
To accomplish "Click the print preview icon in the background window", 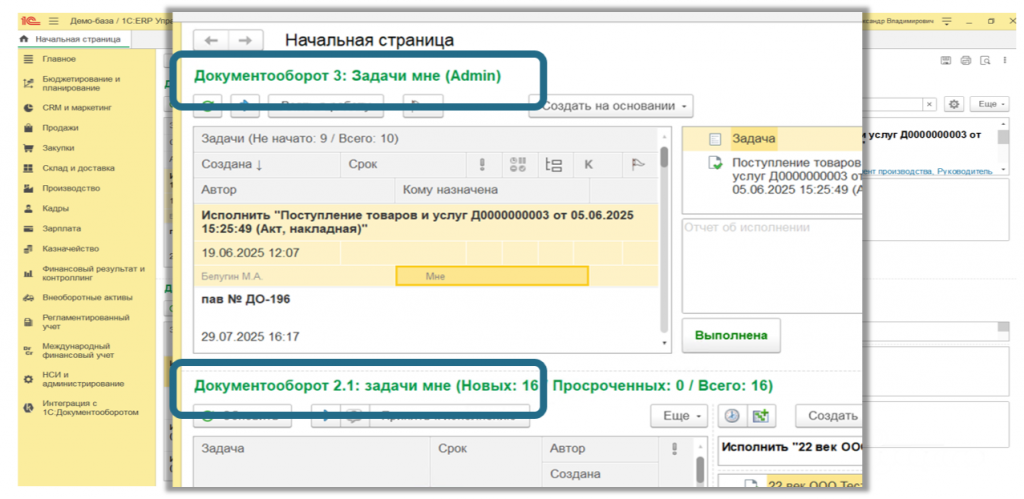I will point(985,60).
